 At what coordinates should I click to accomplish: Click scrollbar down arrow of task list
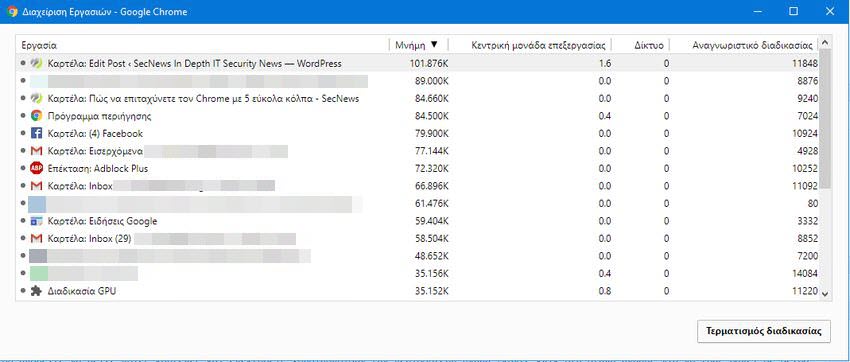coord(825,293)
